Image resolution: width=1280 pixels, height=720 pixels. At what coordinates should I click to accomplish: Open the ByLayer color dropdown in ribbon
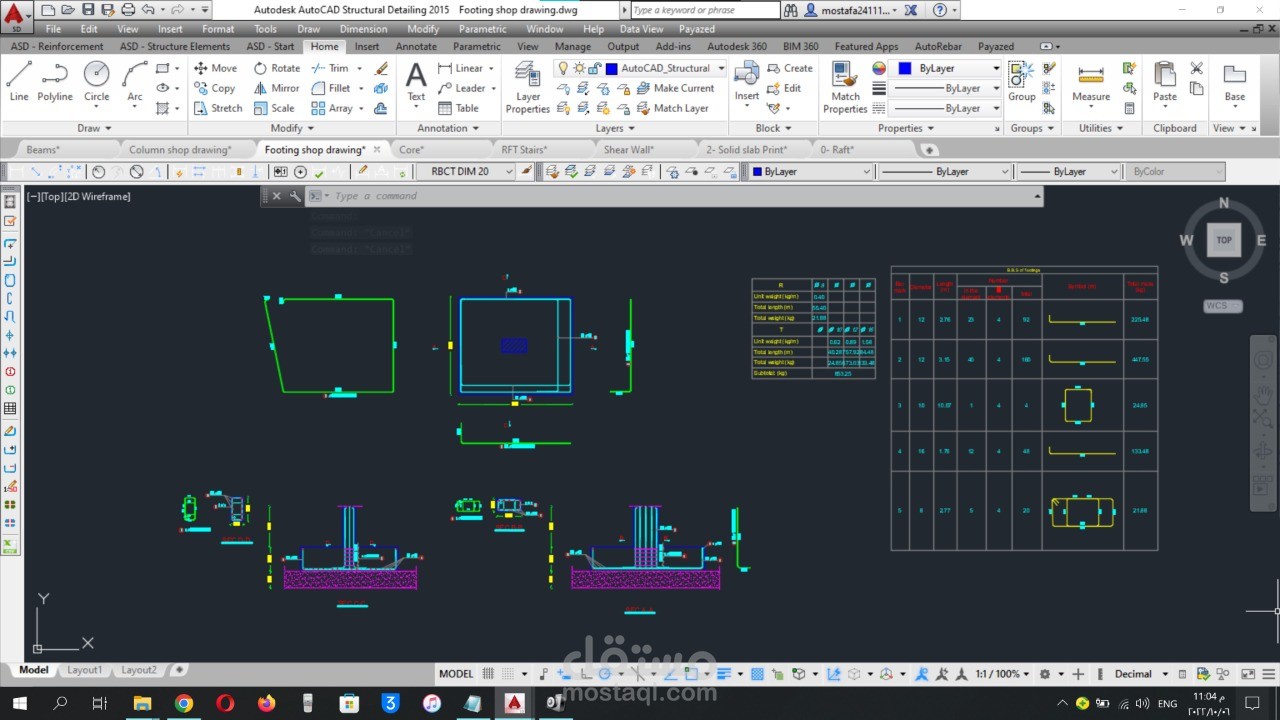pyautogui.click(x=996, y=68)
